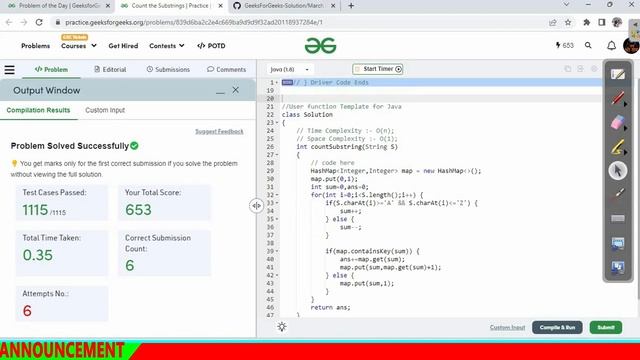The width and height of the screenshot is (640, 360).
Task: Click the Submit button
Action: [606, 327]
